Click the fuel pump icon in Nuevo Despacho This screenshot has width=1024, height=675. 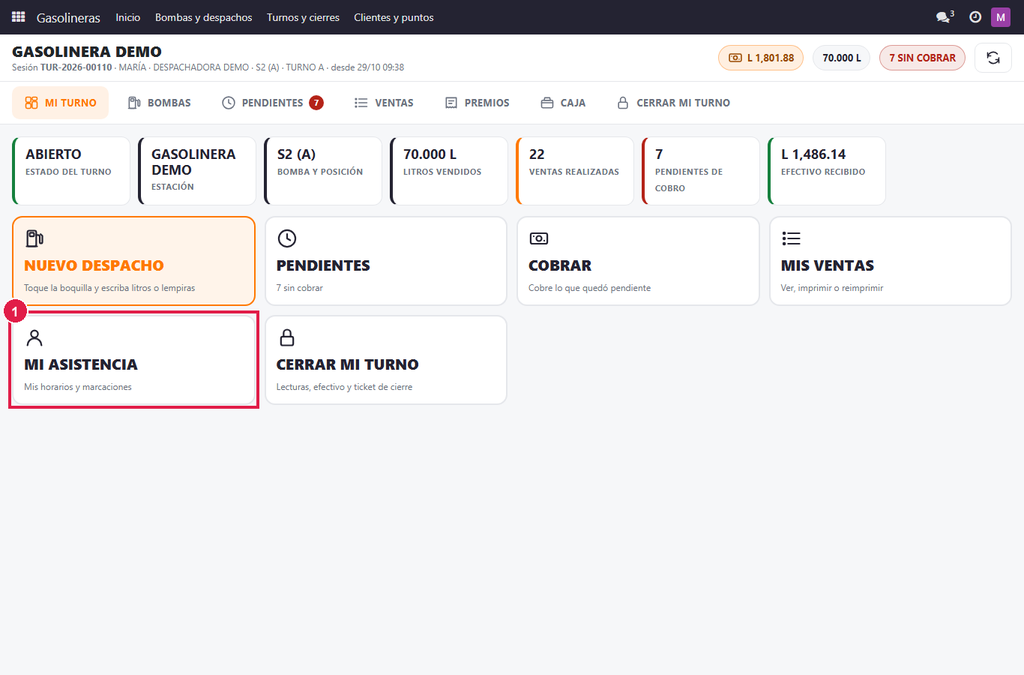[34, 238]
